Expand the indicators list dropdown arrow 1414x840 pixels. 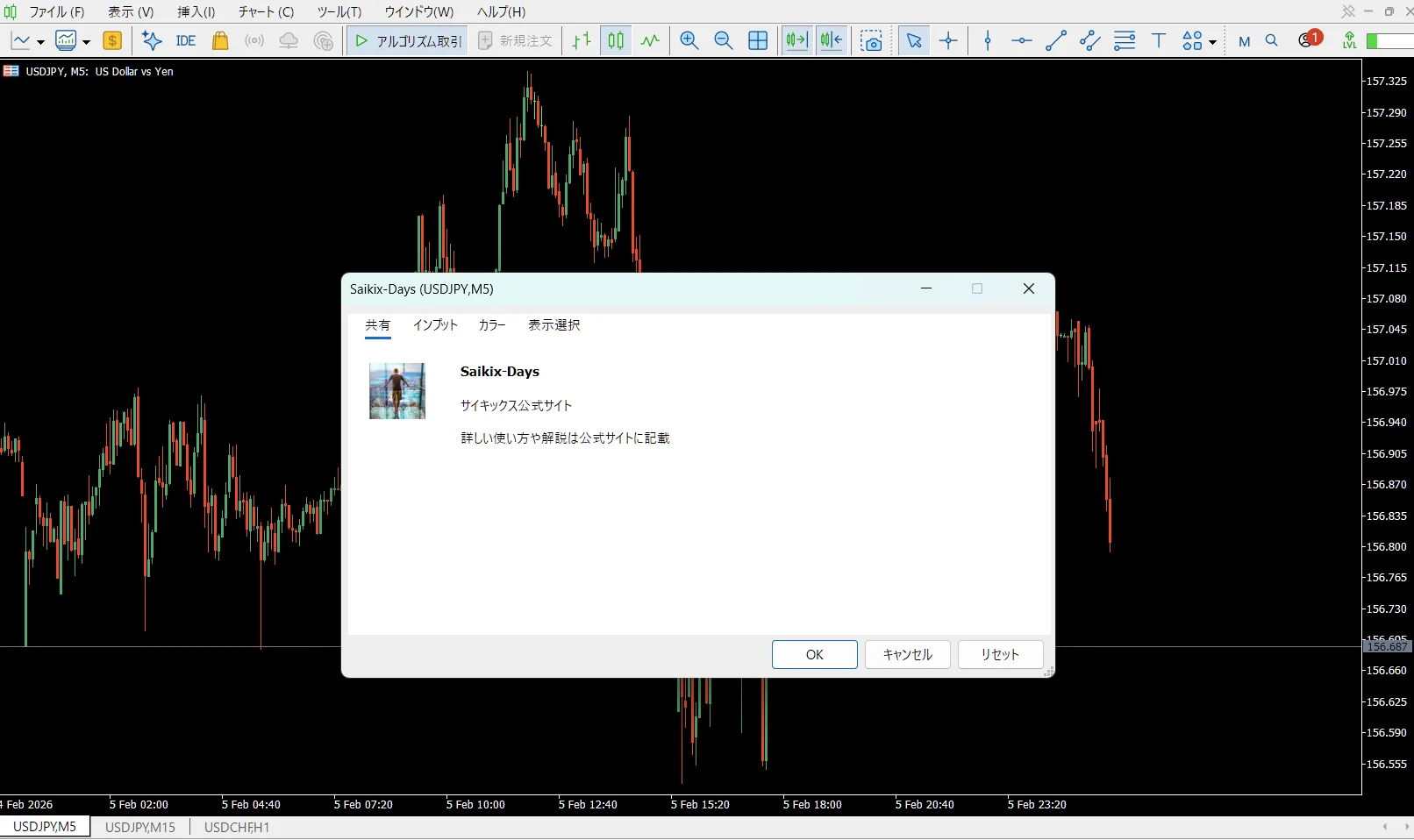pyautogui.click(x=86, y=42)
